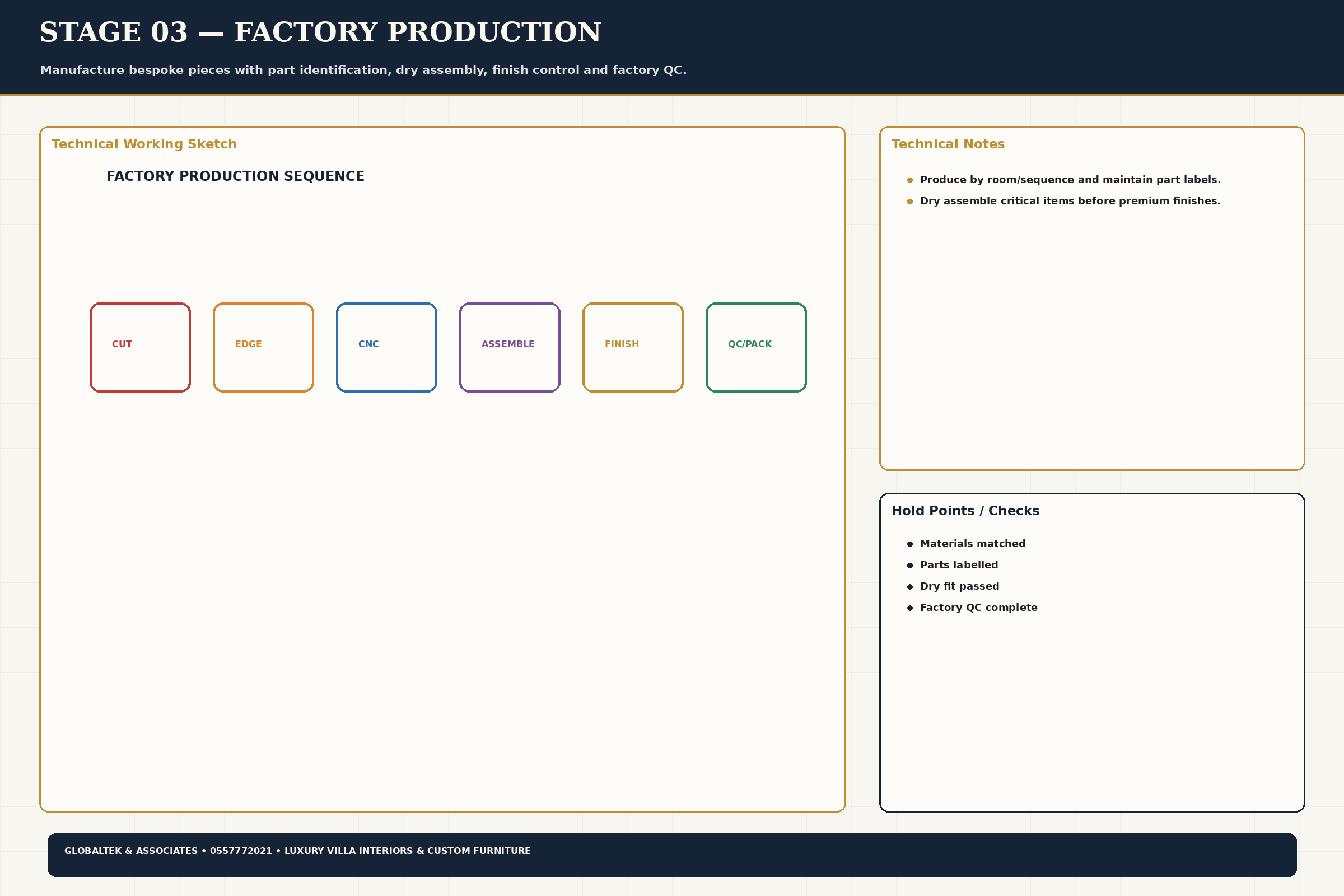The image size is (1344, 896).
Task: Click the gold FINISH stage box
Action: click(x=633, y=347)
